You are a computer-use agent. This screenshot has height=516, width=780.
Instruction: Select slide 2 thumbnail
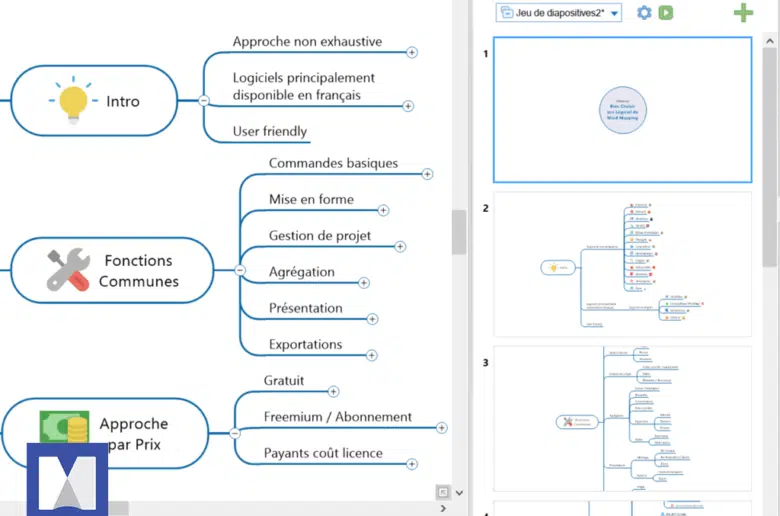[x=621, y=265]
